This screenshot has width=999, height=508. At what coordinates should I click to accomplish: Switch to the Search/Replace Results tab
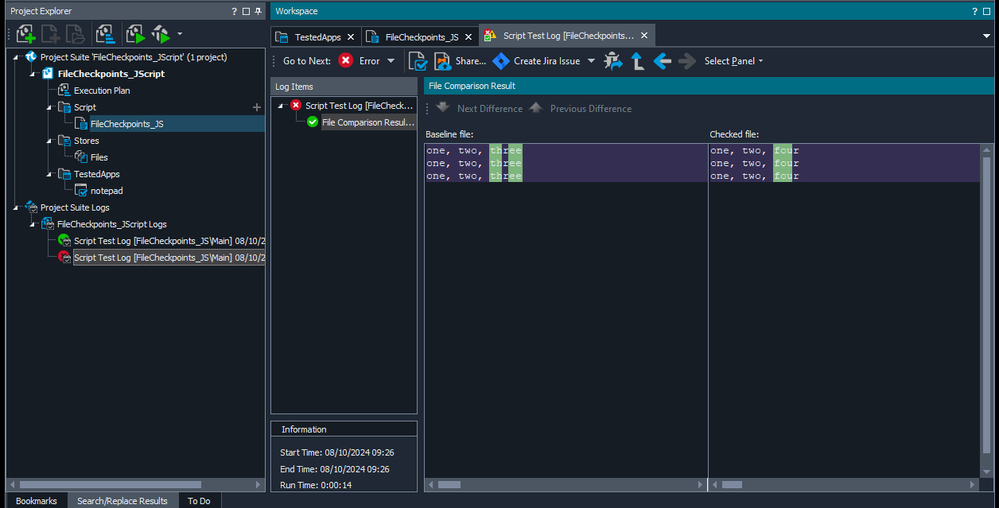[124, 500]
